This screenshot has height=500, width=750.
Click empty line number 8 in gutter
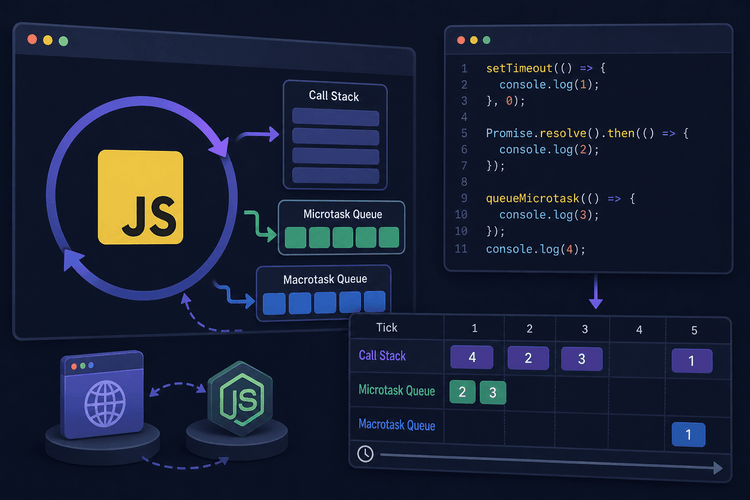[x=464, y=182]
